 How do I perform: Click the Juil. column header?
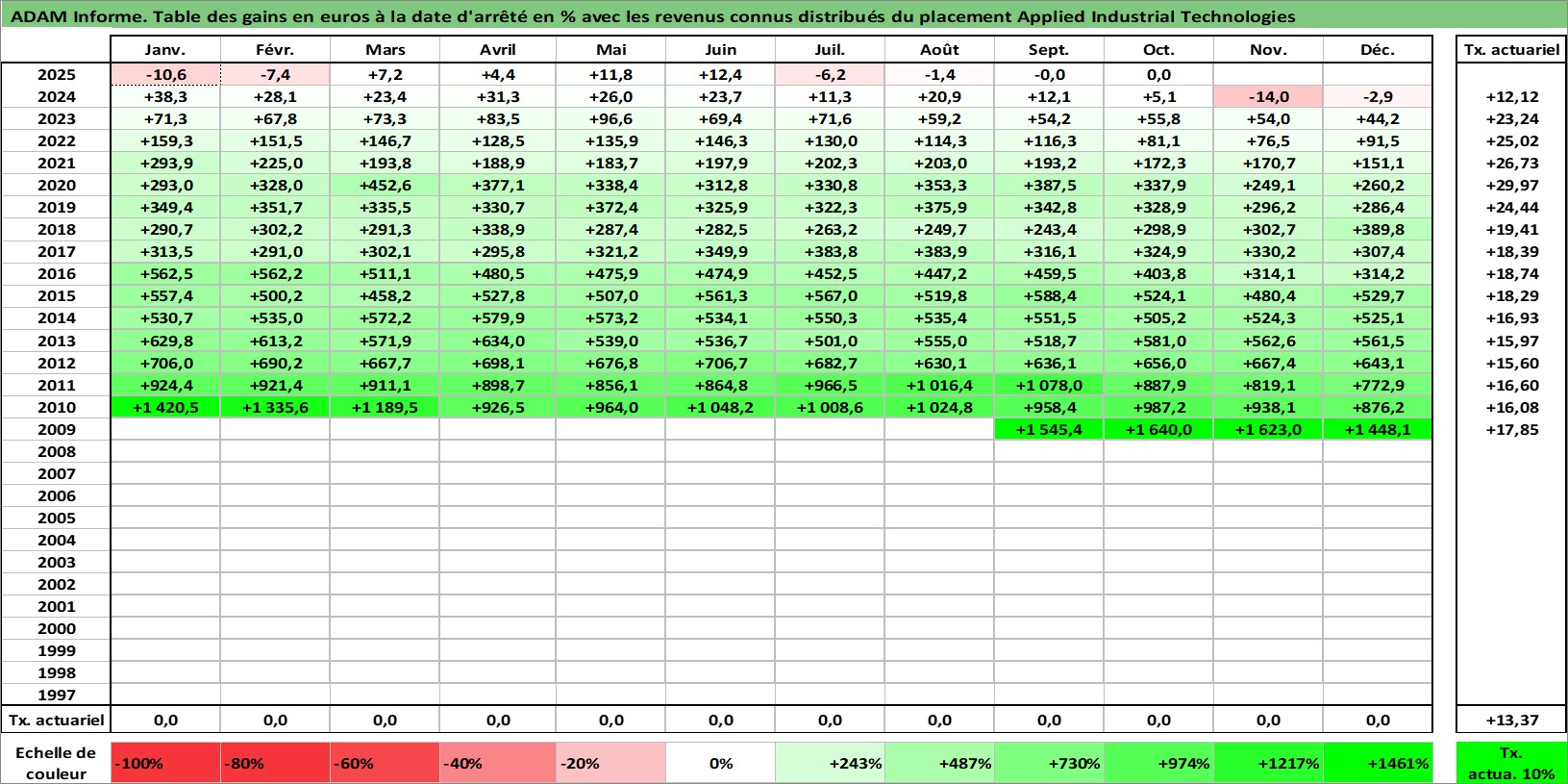click(830, 50)
